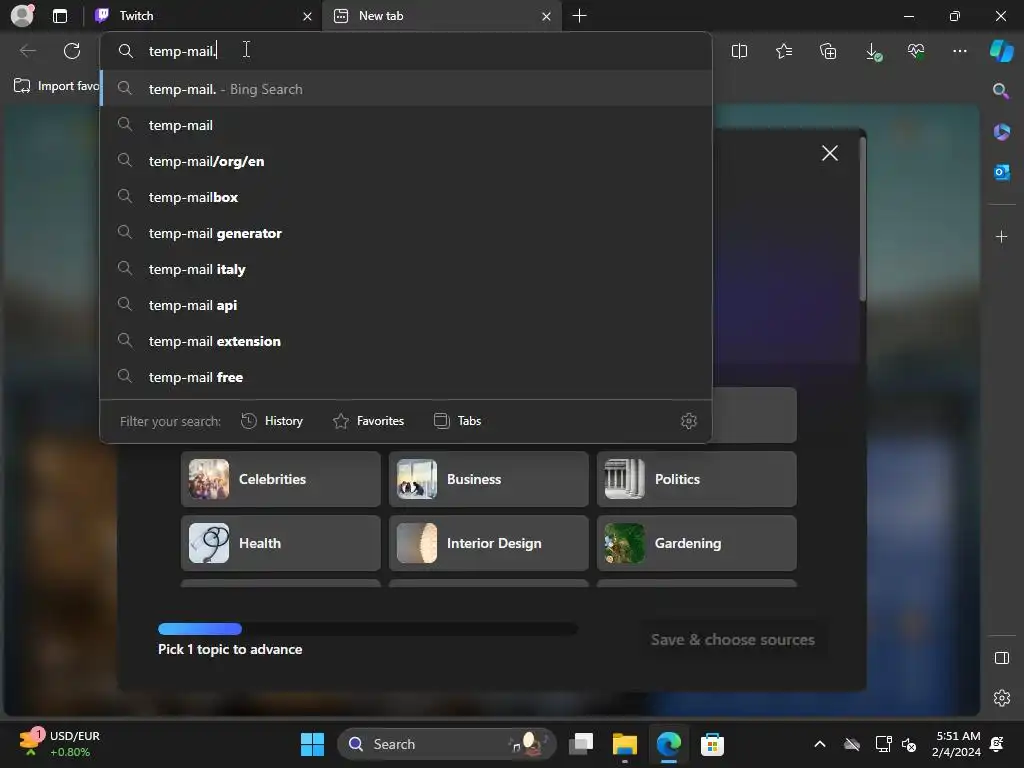
Task: Open the notification bell in the tray
Action: [x=997, y=744]
